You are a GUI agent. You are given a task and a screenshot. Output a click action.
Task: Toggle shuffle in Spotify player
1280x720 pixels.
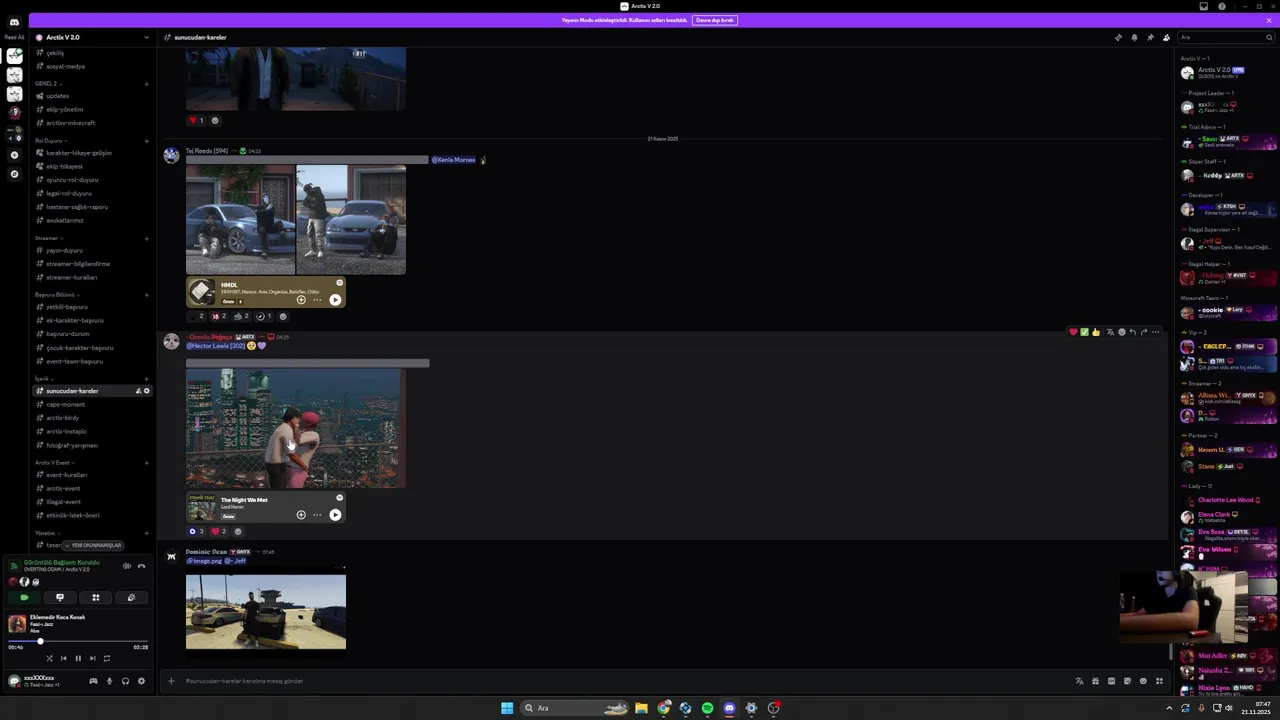(x=49, y=658)
